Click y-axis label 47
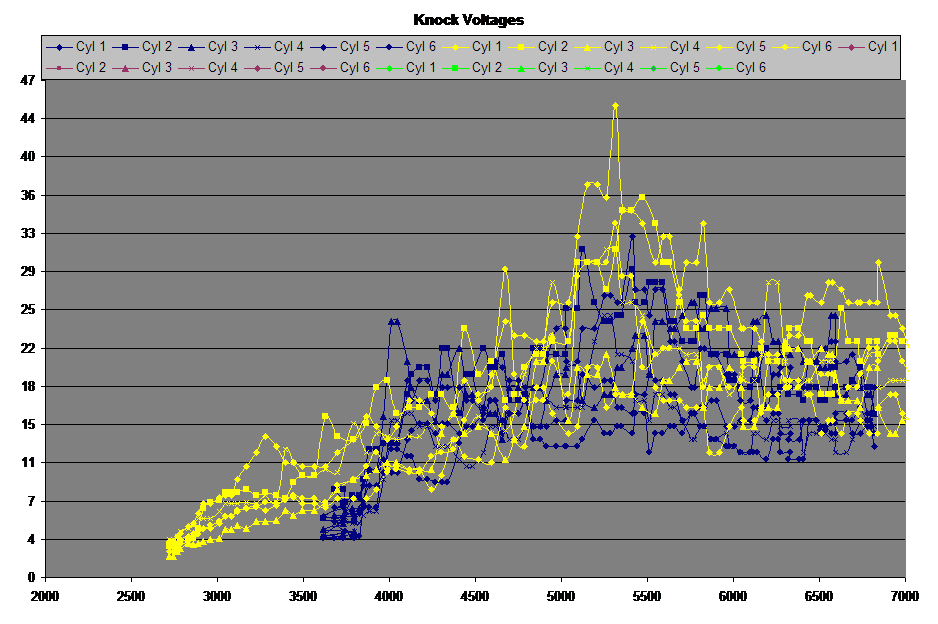938x624 pixels. tap(28, 80)
